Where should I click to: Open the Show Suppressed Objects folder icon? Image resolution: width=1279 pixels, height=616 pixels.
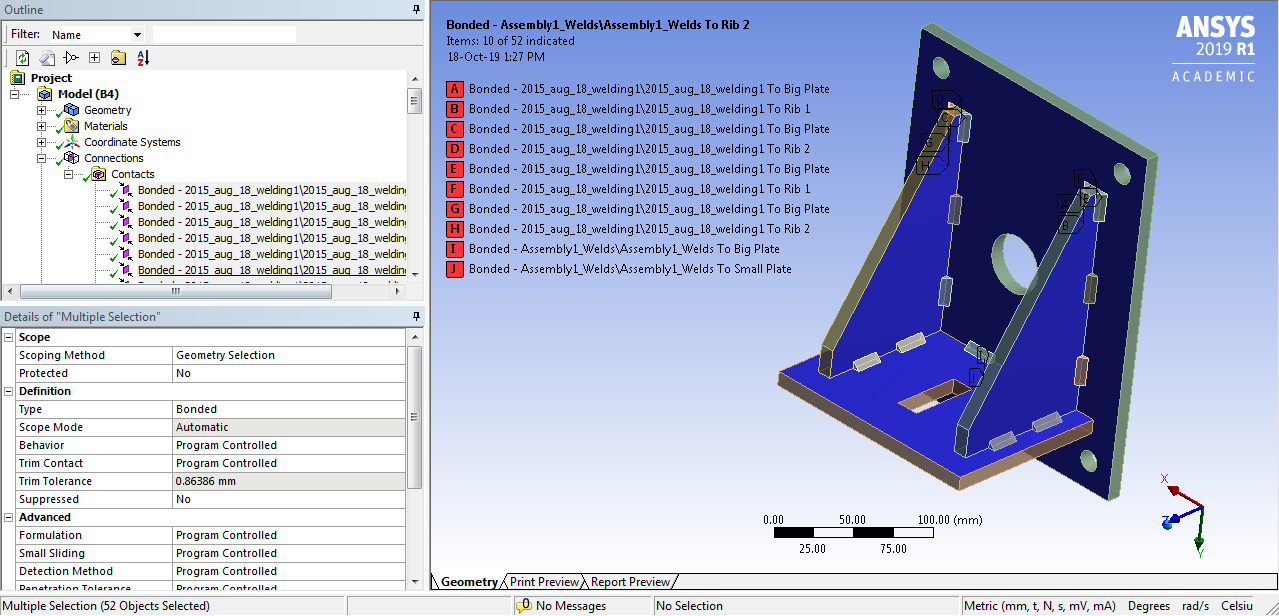coord(117,57)
